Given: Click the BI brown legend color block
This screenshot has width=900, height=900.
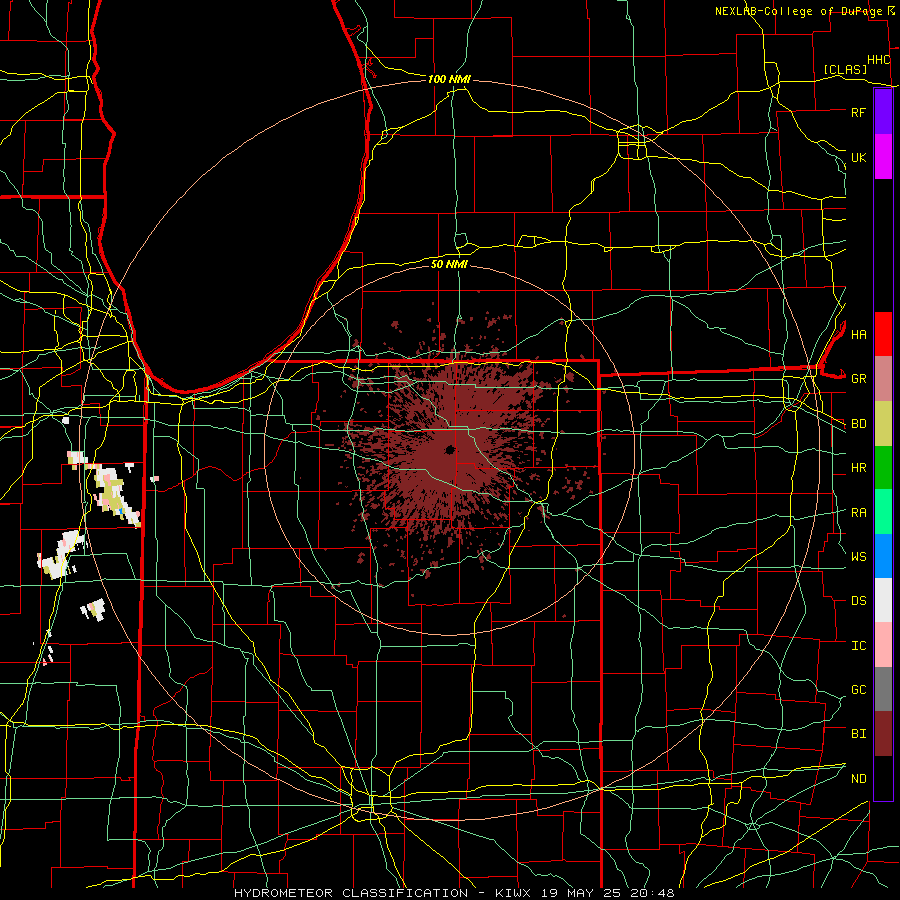Looking at the screenshot, I should tap(883, 734).
